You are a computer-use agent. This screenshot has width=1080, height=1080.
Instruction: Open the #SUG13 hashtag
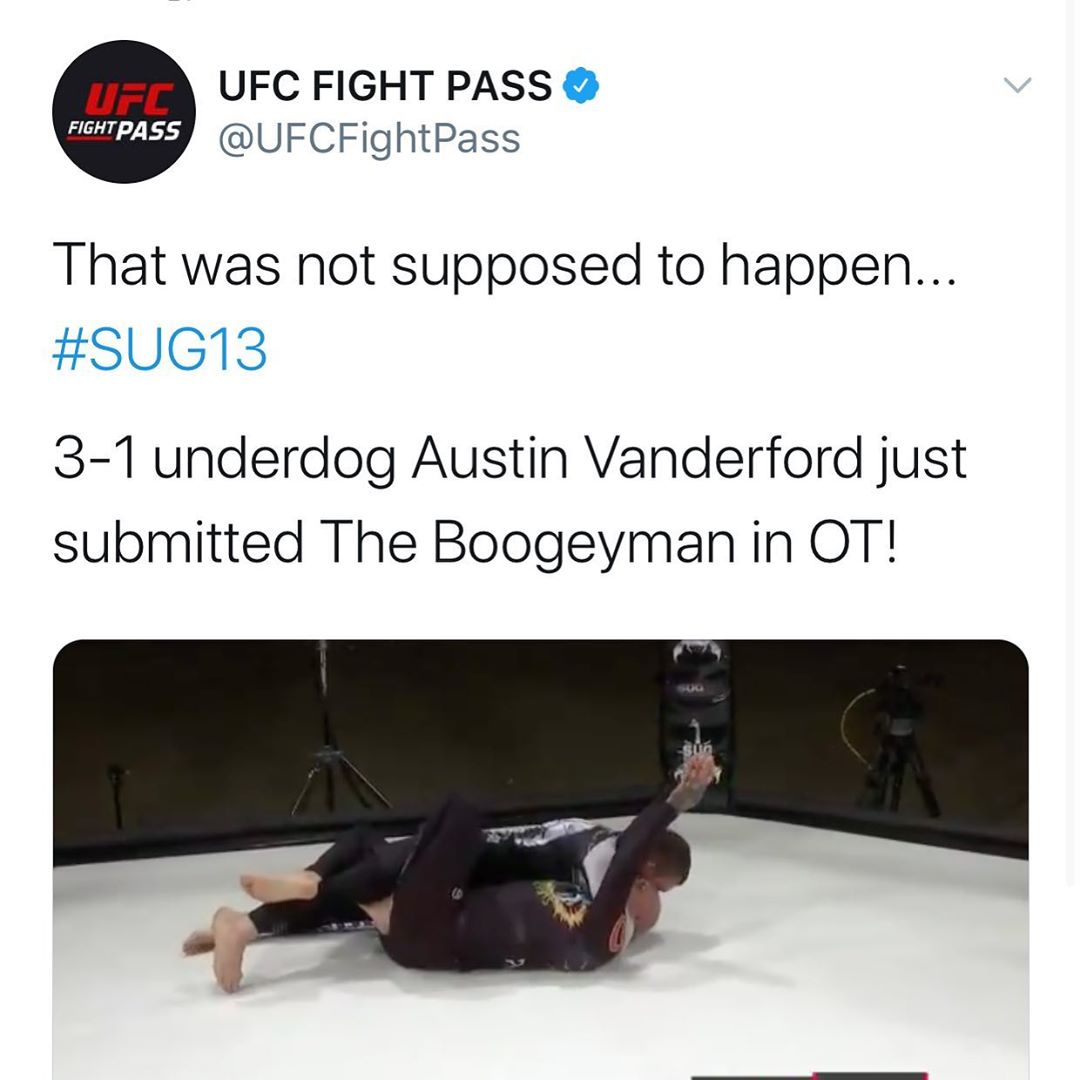[160, 349]
